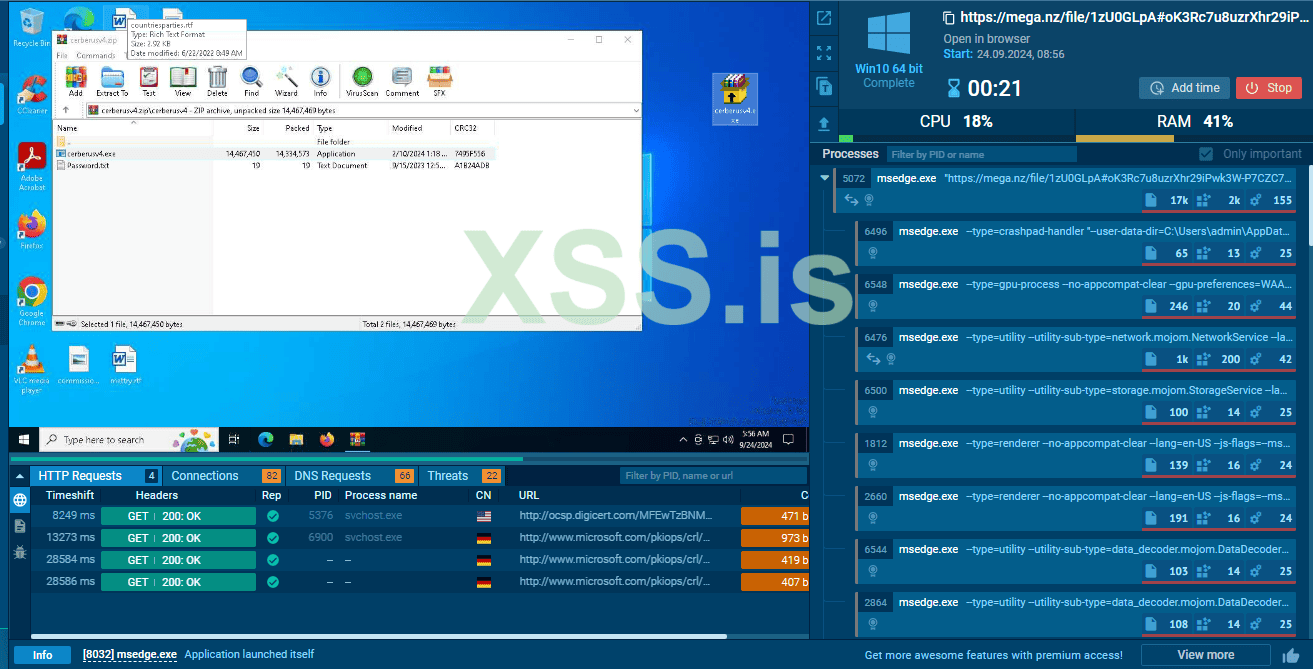Click the View icon in WinRAR toolbar

[182, 80]
